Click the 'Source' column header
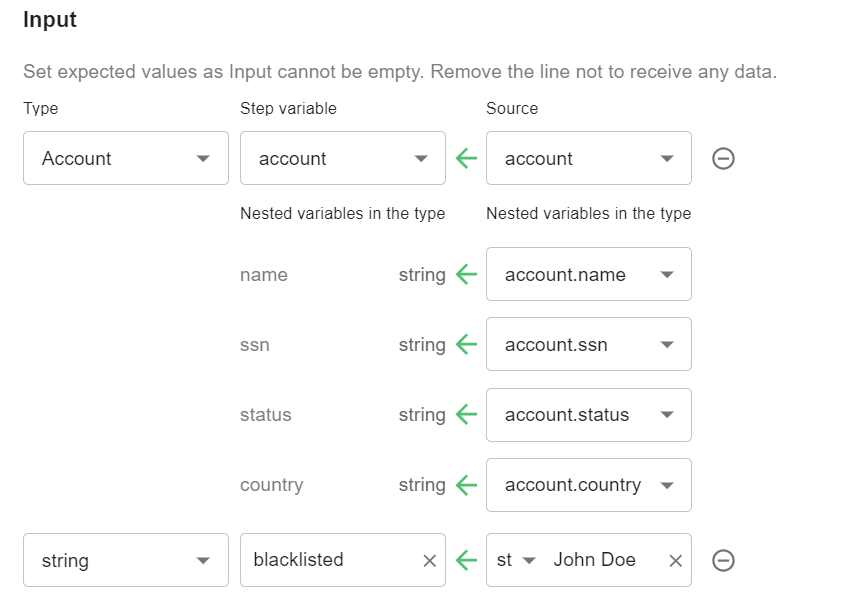Image resolution: width=850 pixels, height=594 pixels. click(x=512, y=108)
